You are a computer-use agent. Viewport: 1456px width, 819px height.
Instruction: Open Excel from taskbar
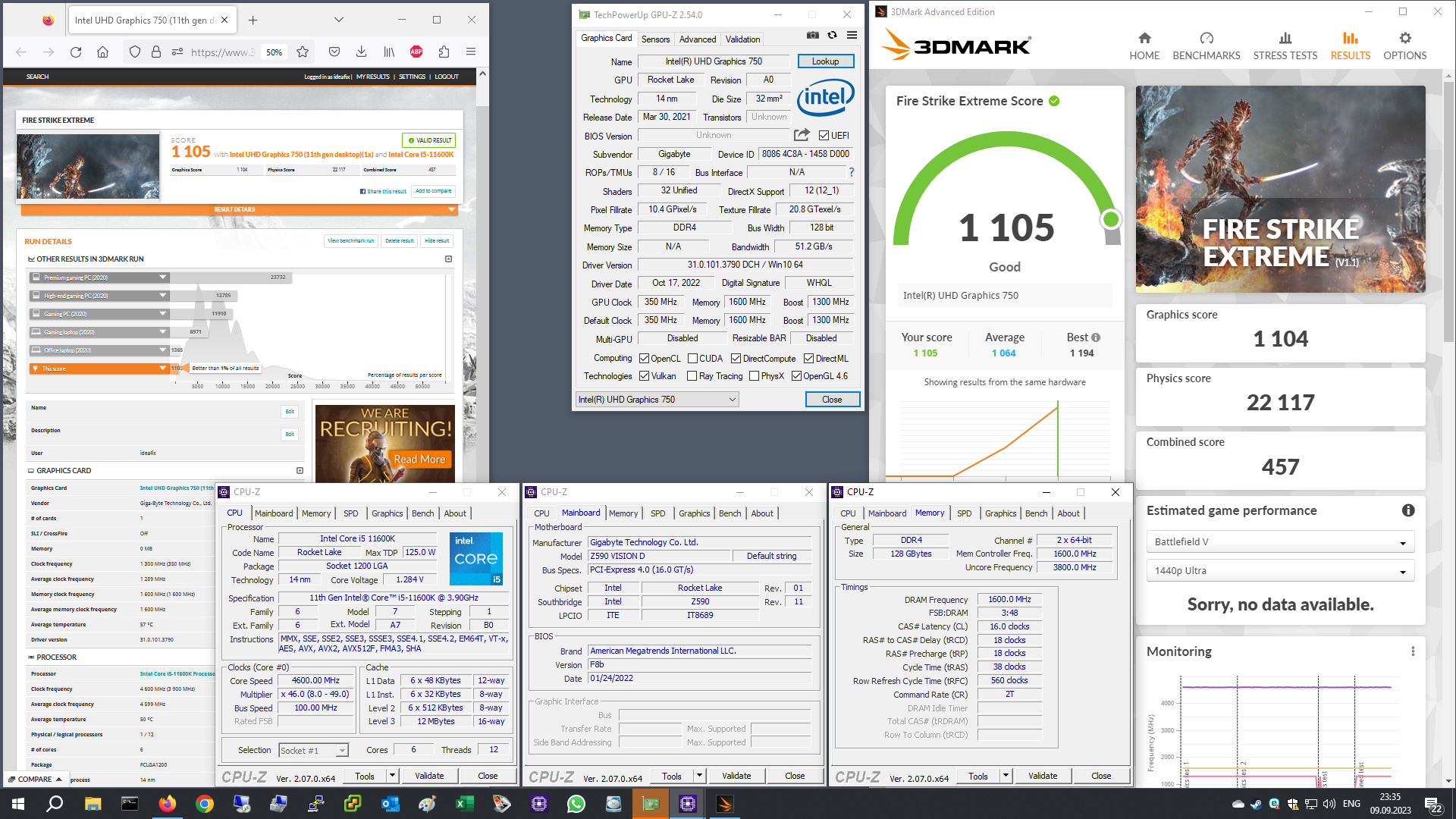pos(465,804)
